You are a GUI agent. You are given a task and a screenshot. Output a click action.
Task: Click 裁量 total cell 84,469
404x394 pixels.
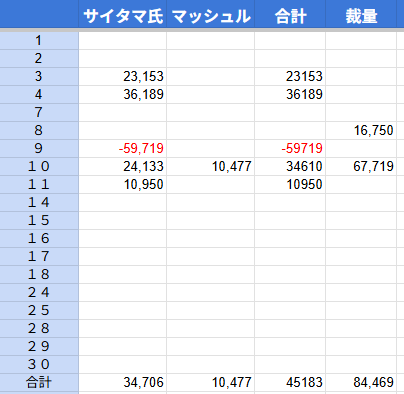click(361, 383)
